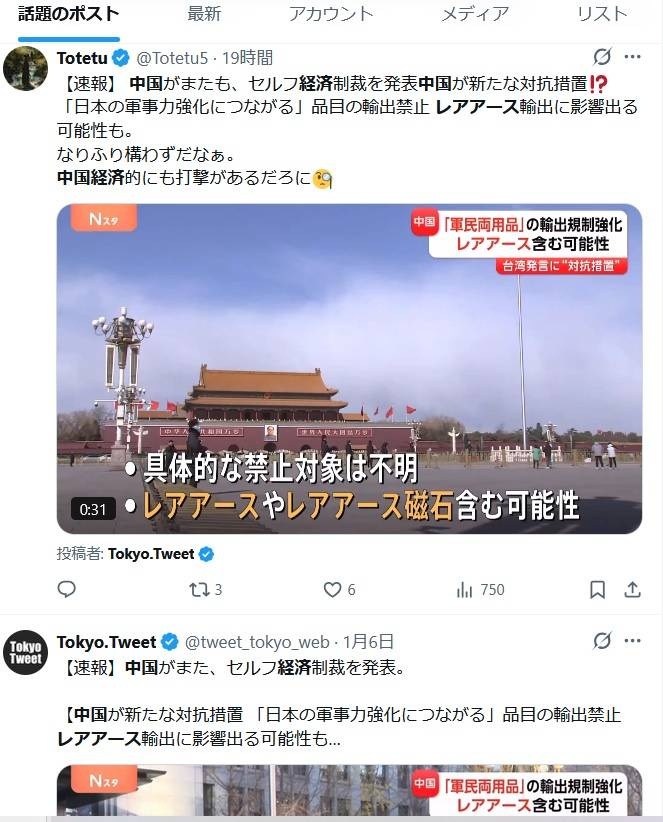View analytics showing 750 views
The image size is (663, 822).
coord(480,590)
